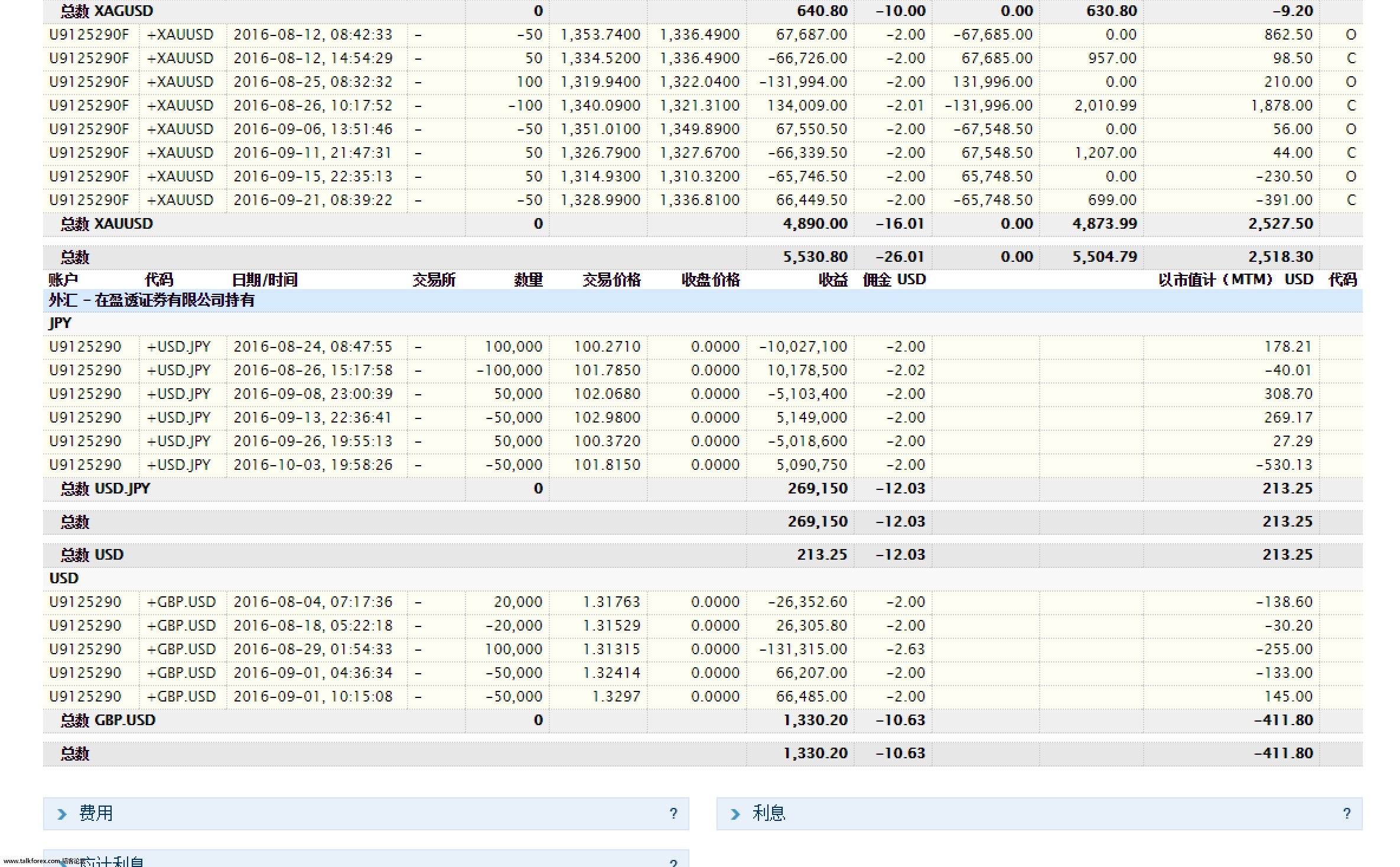Click grand total proceeds 5,530.80
The height and width of the screenshot is (867, 1400).
(815, 257)
